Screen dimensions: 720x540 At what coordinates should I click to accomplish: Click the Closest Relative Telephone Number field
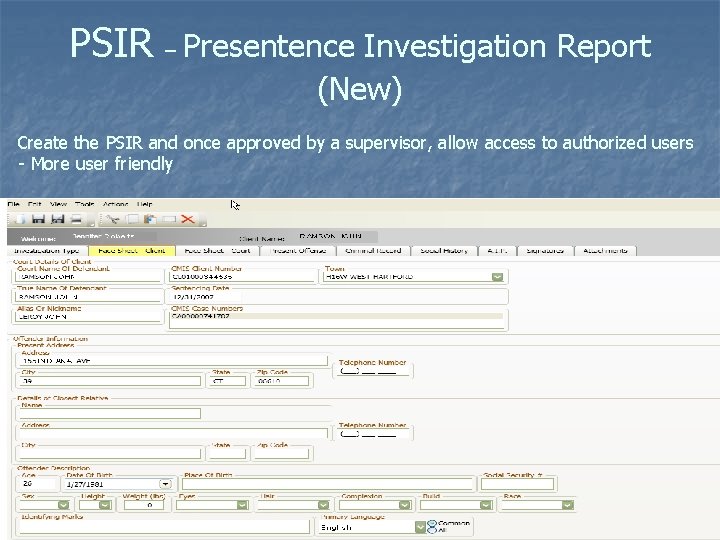(373, 434)
